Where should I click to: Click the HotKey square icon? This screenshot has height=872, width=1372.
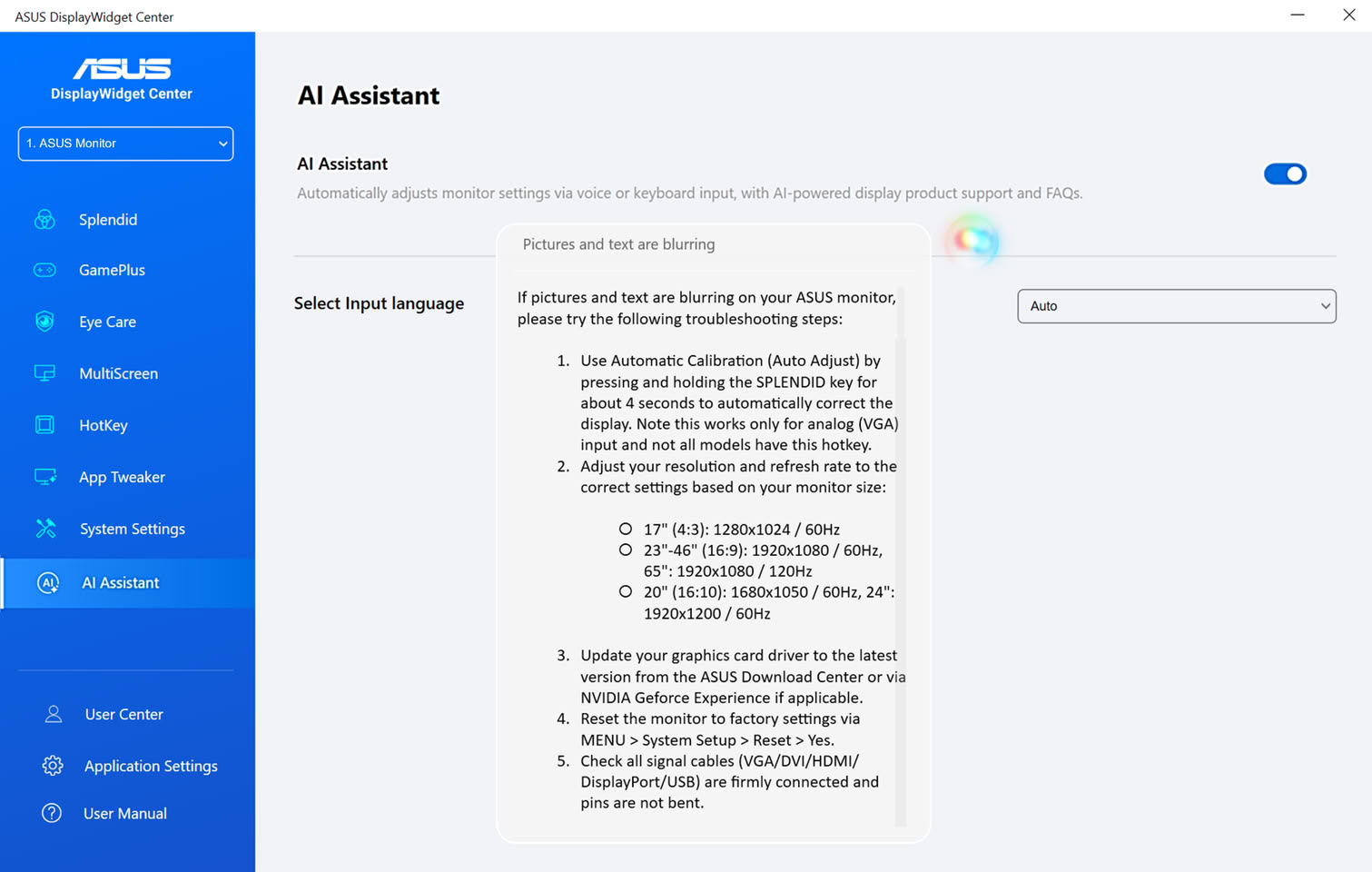(44, 425)
